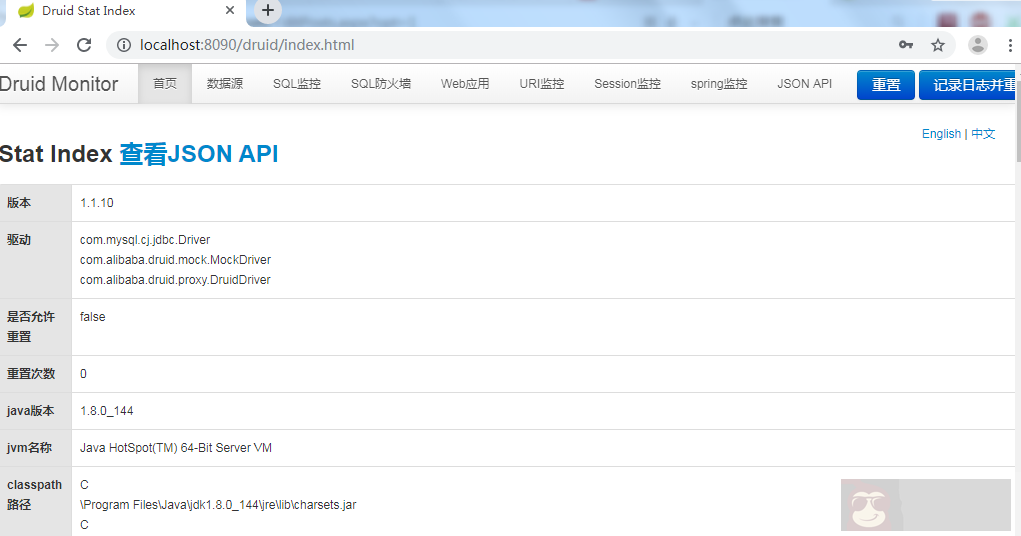Select com.alibaba.druid.mock.MockDriver text
The width and height of the screenshot is (1021, 536).
[x=175, y=259]
